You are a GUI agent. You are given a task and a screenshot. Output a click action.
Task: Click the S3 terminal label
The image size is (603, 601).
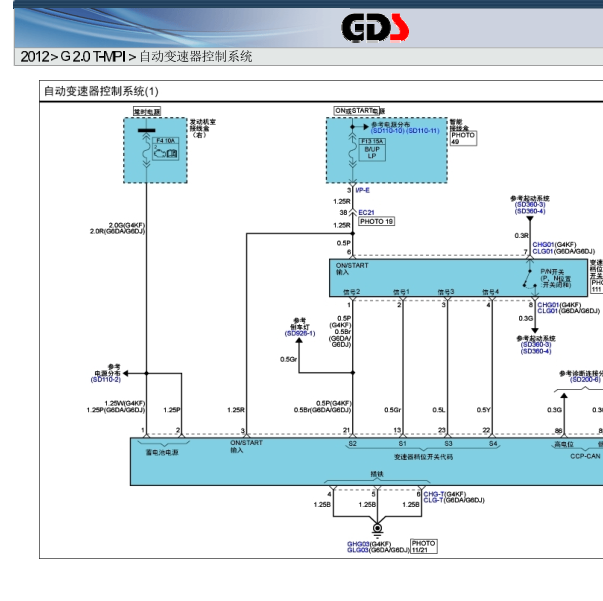click(x=448, y=444)
